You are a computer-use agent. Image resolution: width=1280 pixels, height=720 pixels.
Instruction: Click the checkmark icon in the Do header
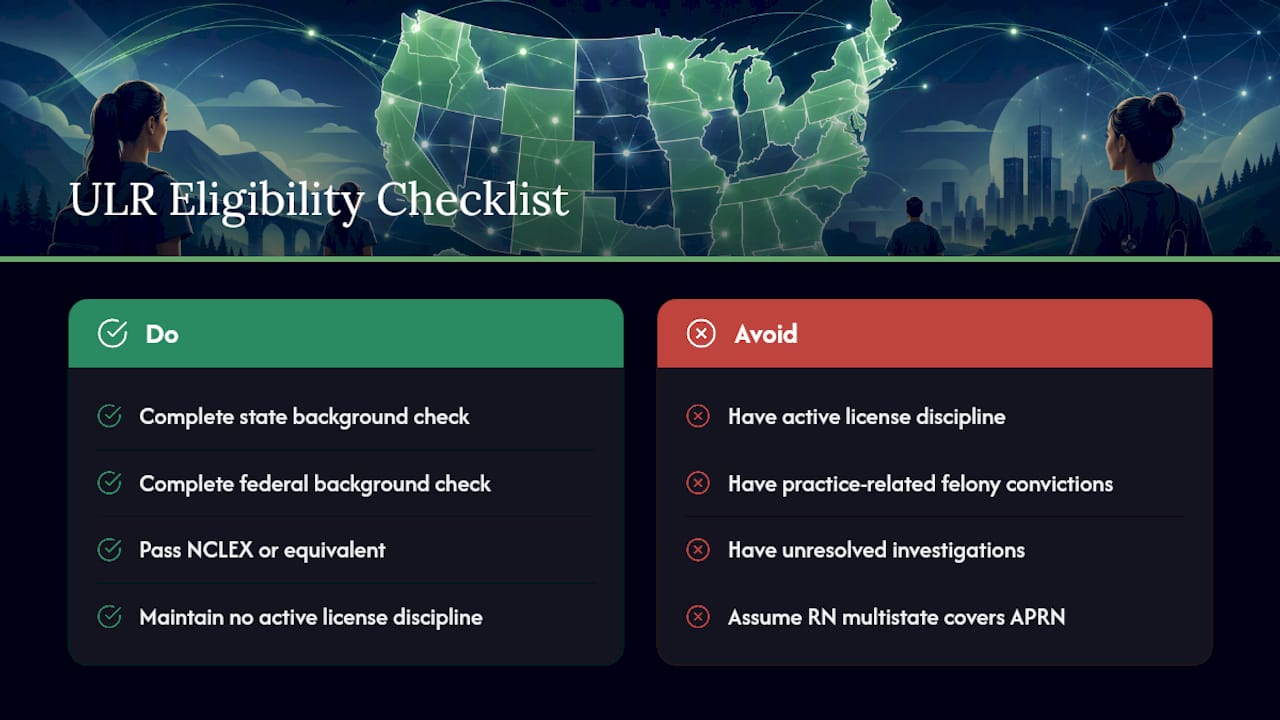112,334
